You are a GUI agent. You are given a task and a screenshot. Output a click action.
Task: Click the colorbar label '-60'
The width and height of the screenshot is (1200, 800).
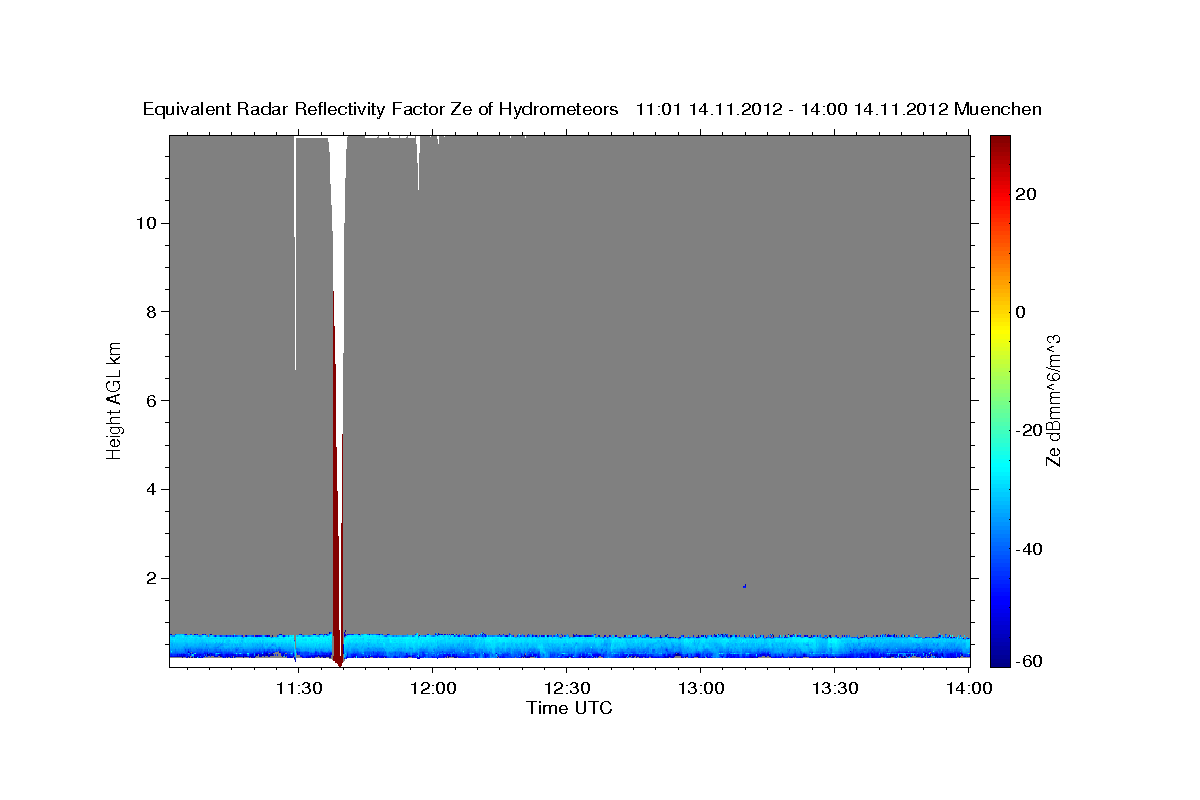(x=1029, y=661)
